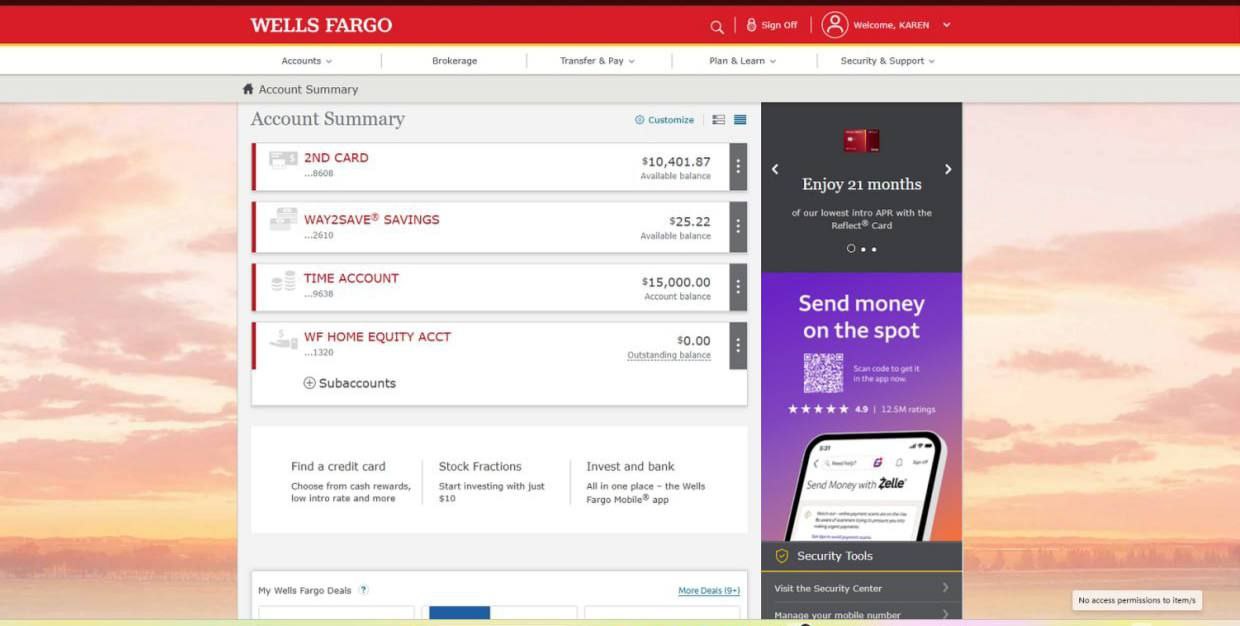Advance to next promo slide arrow
This screenshot has height=626, width=1240.
click(948, 169)
